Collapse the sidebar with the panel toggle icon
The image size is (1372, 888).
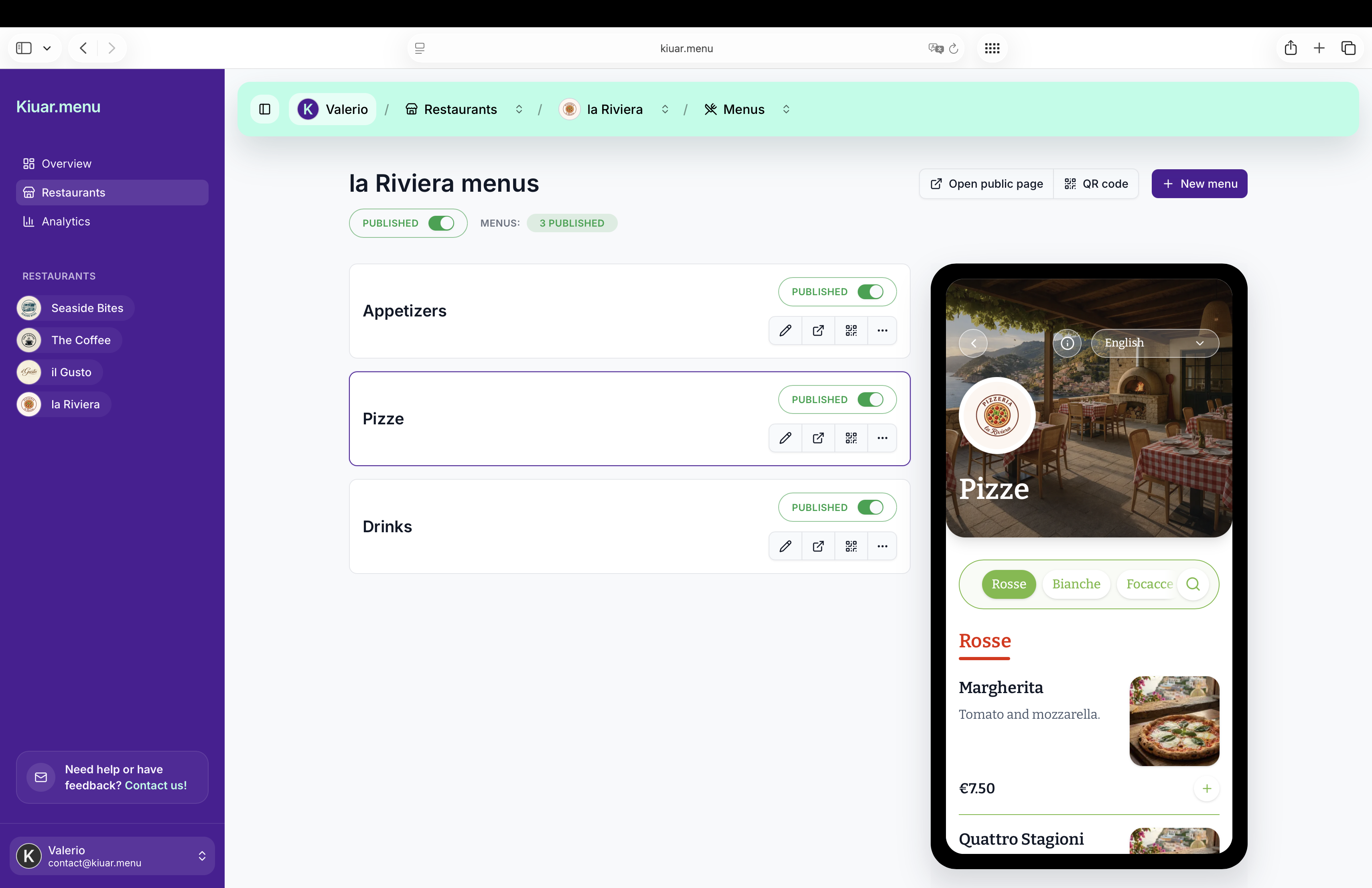(265, 109)
